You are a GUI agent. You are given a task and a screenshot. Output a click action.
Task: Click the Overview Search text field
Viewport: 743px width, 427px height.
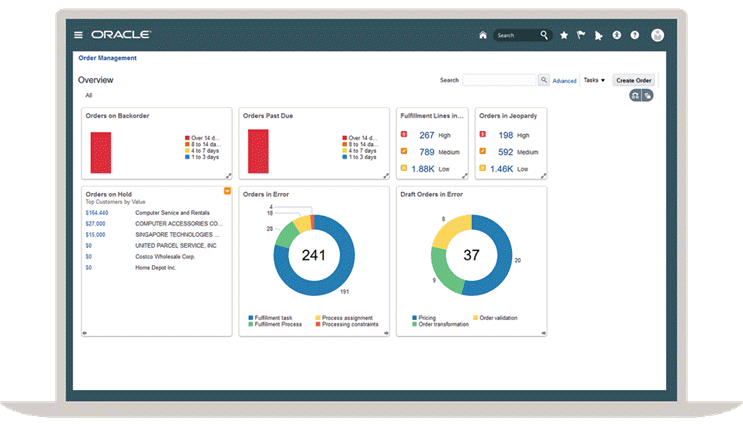point(499,80)
